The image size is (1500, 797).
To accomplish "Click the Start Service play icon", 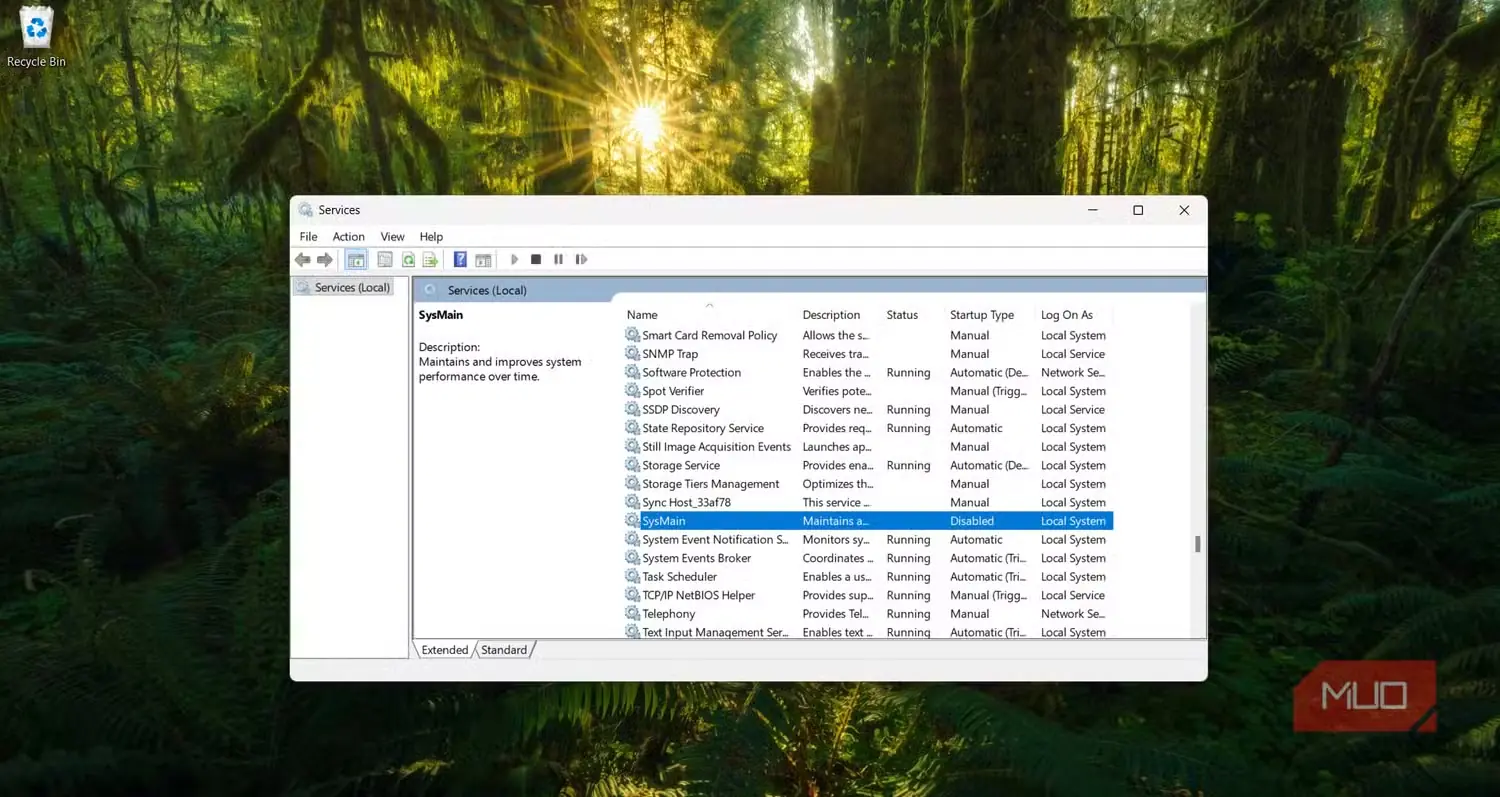I will pyautogui.click(x=514, y=260).
